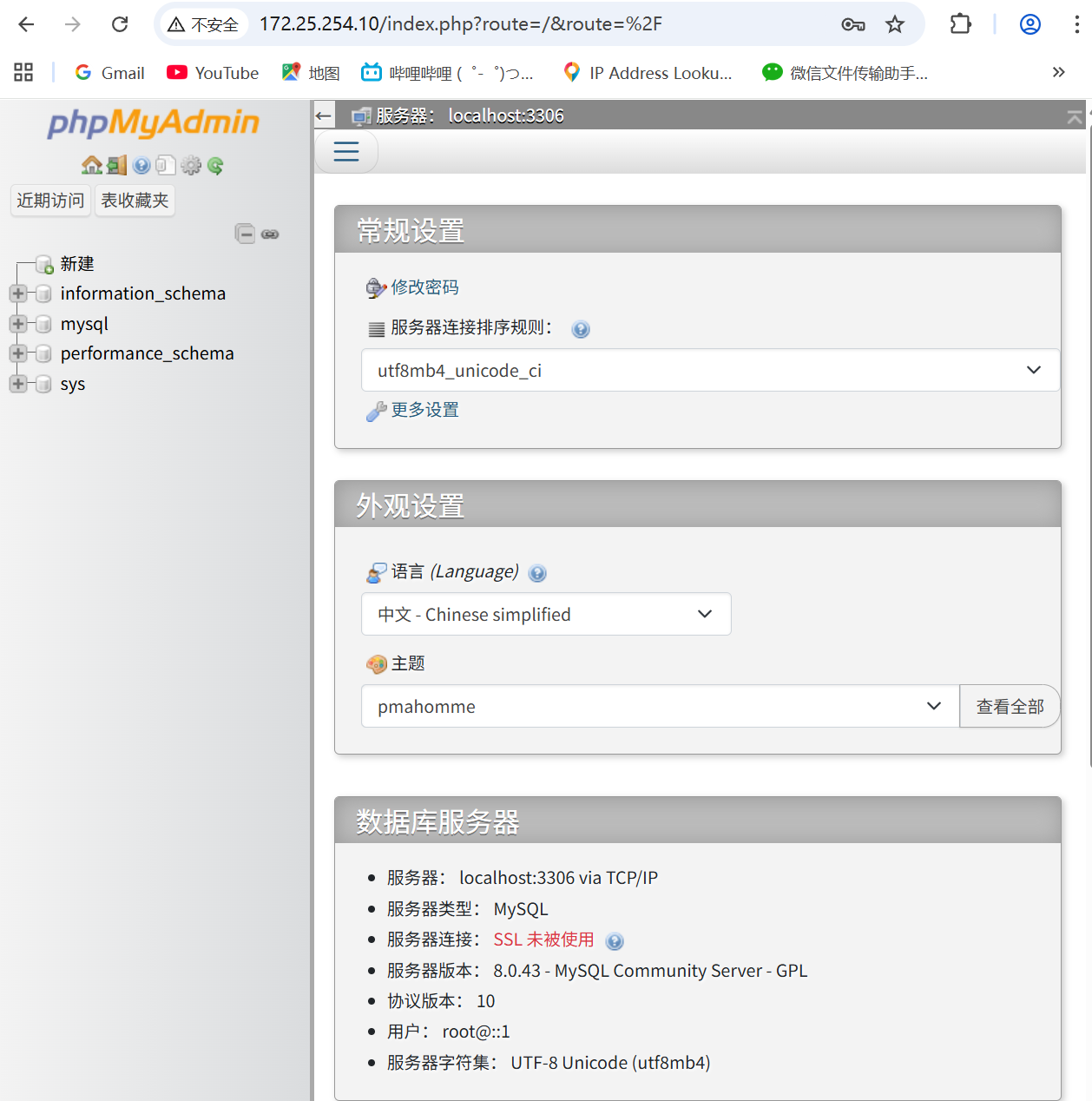This screenshot has height=1101, width=1092.
Task: Open the mysql database link
Action: click(84, 324)
